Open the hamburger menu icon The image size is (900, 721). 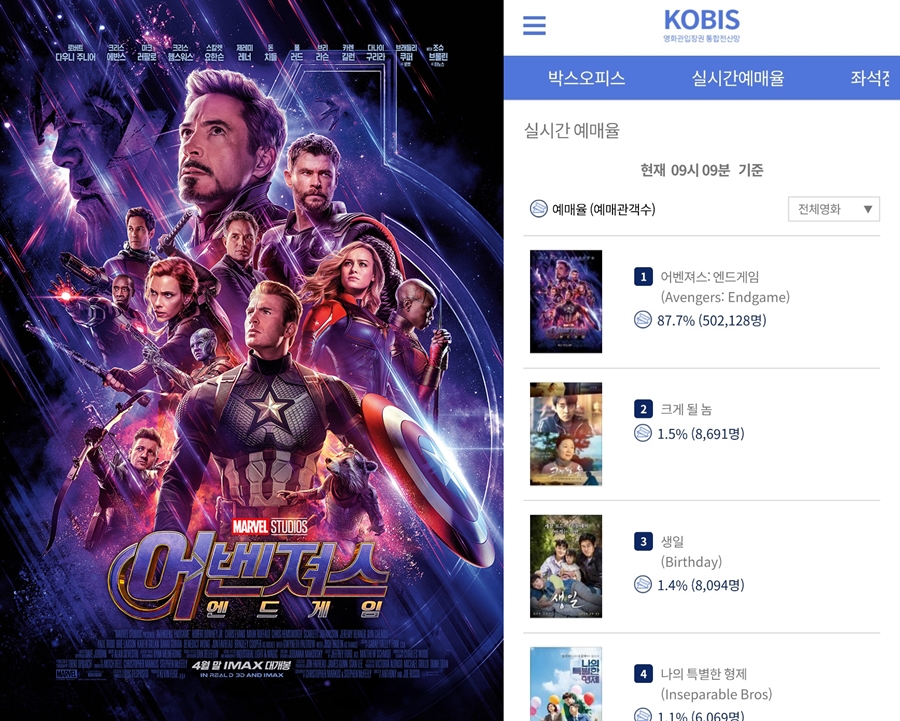534,25
